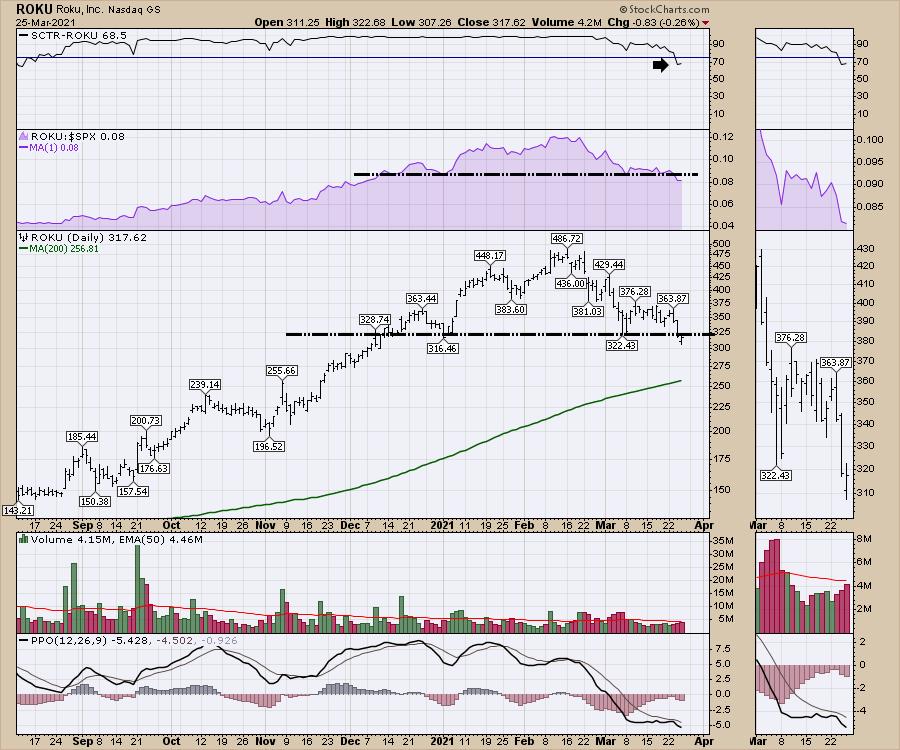Click the 429.44 price label
The height and width of the screenshot is (750, 900).
[609, 265]
